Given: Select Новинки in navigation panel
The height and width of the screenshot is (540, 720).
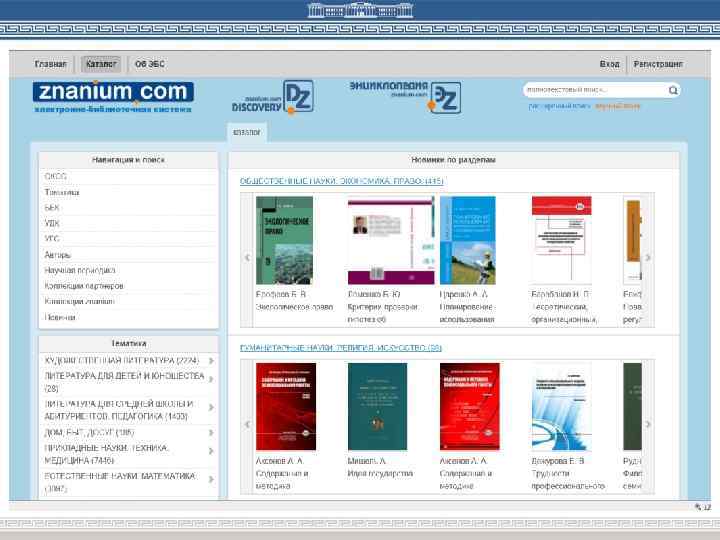Looking at the screenshot, I should click(x=60, y=317).
